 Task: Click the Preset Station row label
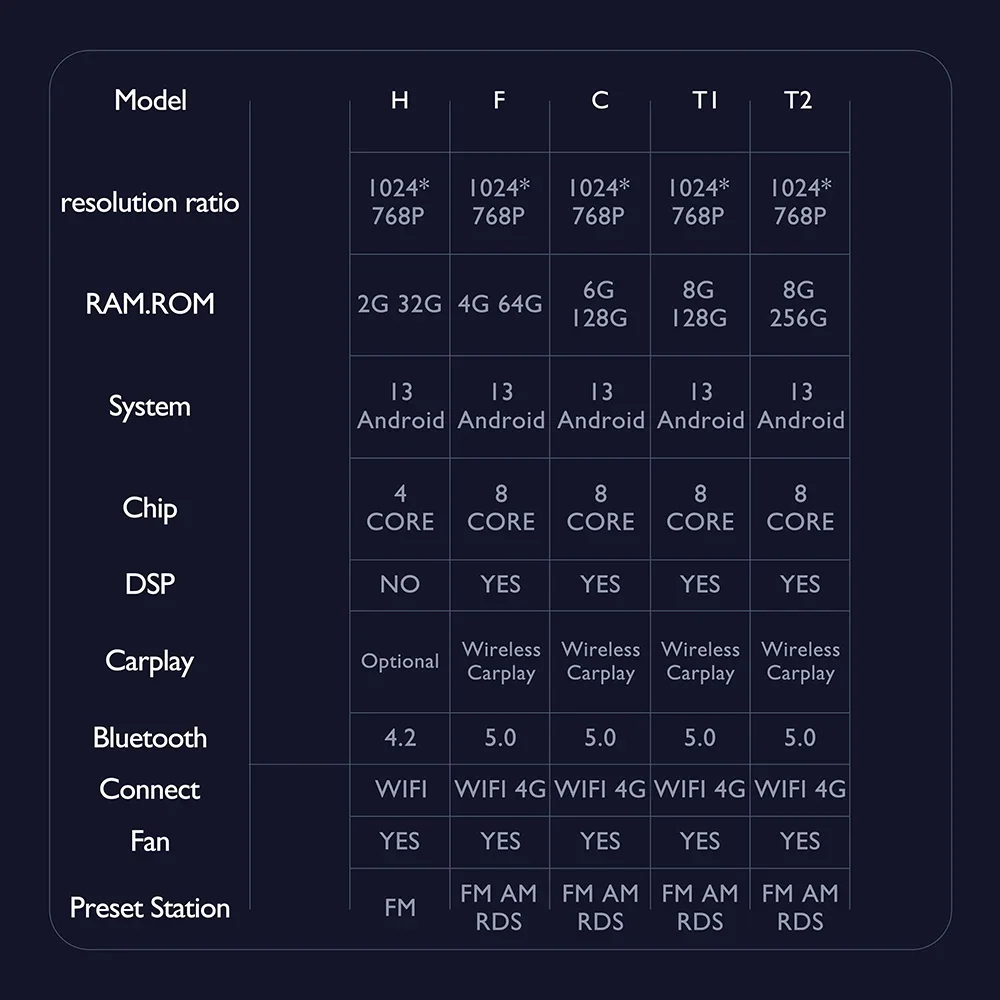[150, 908]
